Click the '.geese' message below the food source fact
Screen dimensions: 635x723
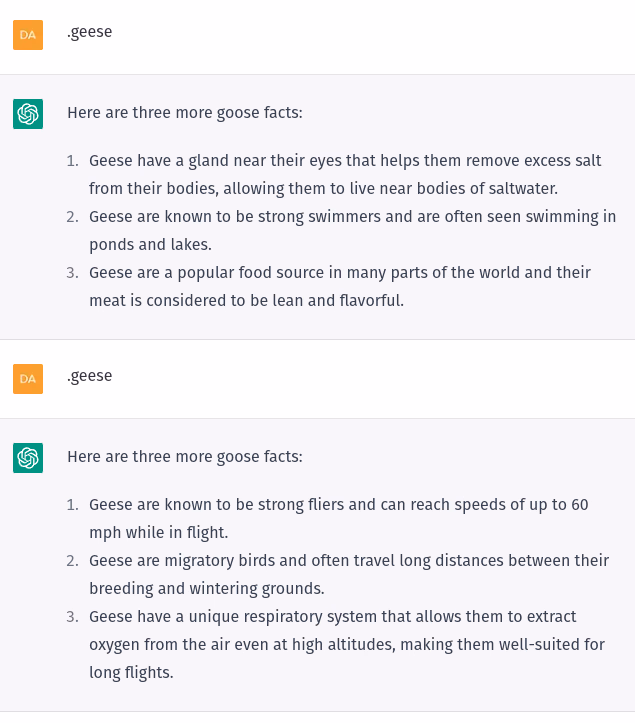click(x=89, y=376)
